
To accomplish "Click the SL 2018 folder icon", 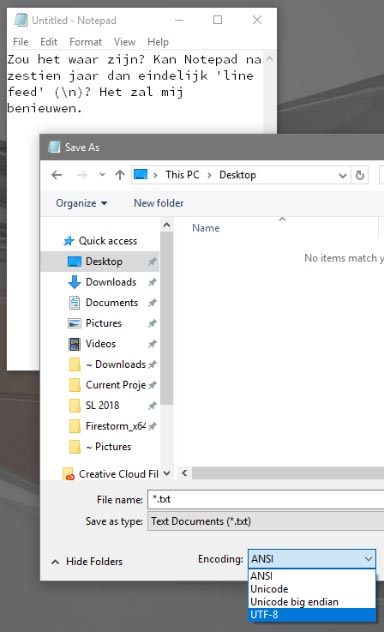I will (x=75, y=405).
